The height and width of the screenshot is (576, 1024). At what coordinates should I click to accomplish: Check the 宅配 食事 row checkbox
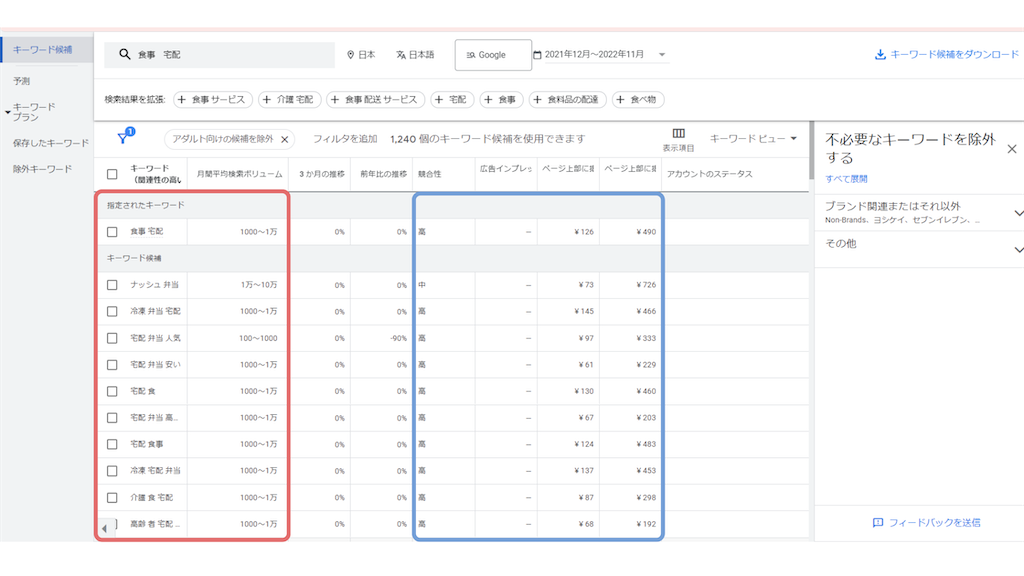112,444
